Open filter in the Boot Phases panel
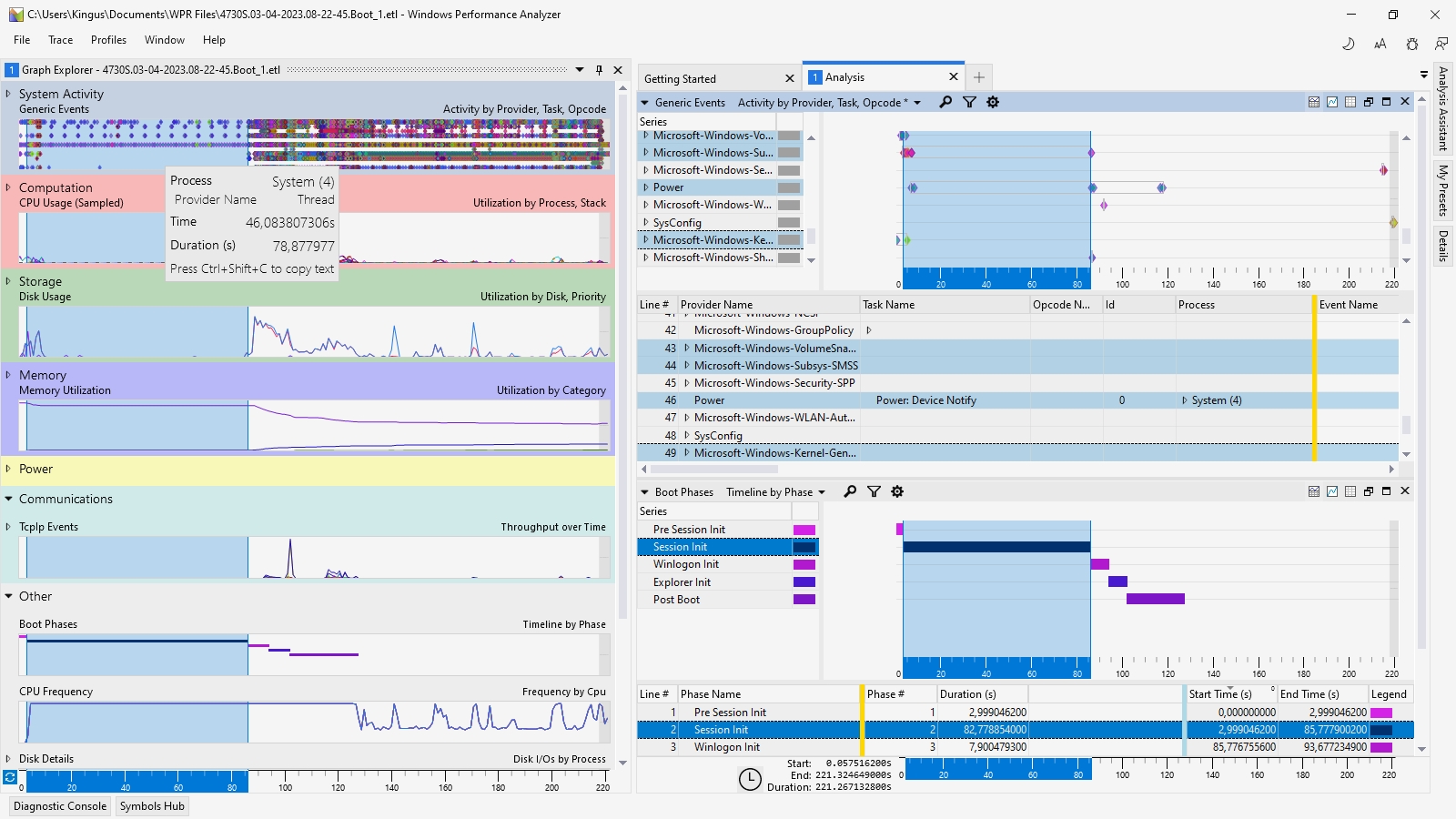Viewport: 1456px width, 819px height. tap(874, 491)
